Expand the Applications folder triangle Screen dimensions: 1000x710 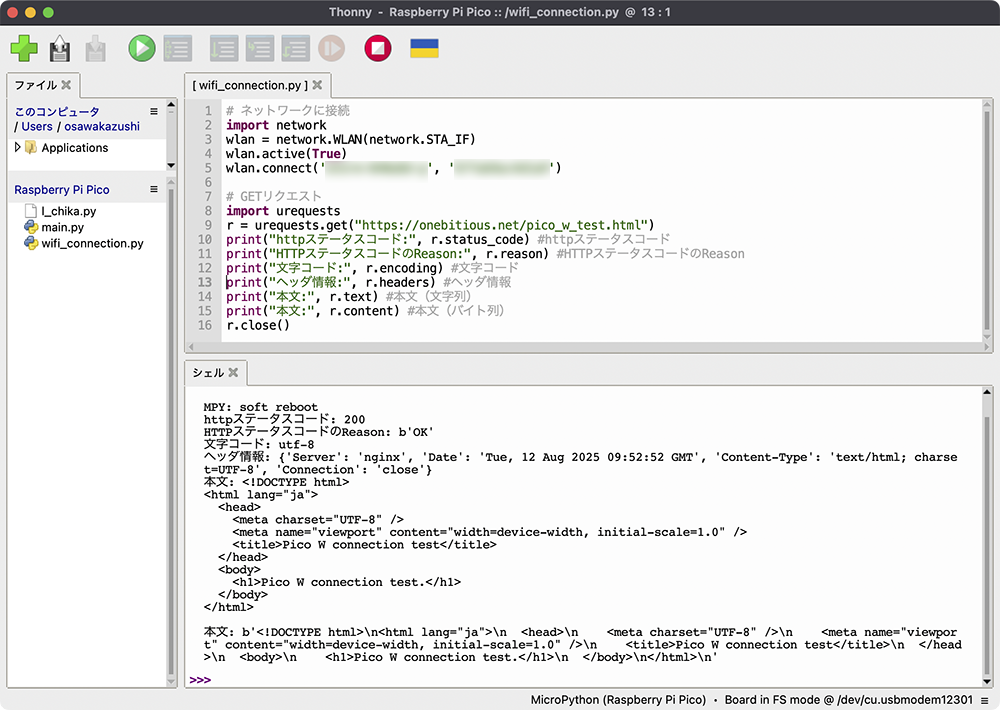click(17, 147)
